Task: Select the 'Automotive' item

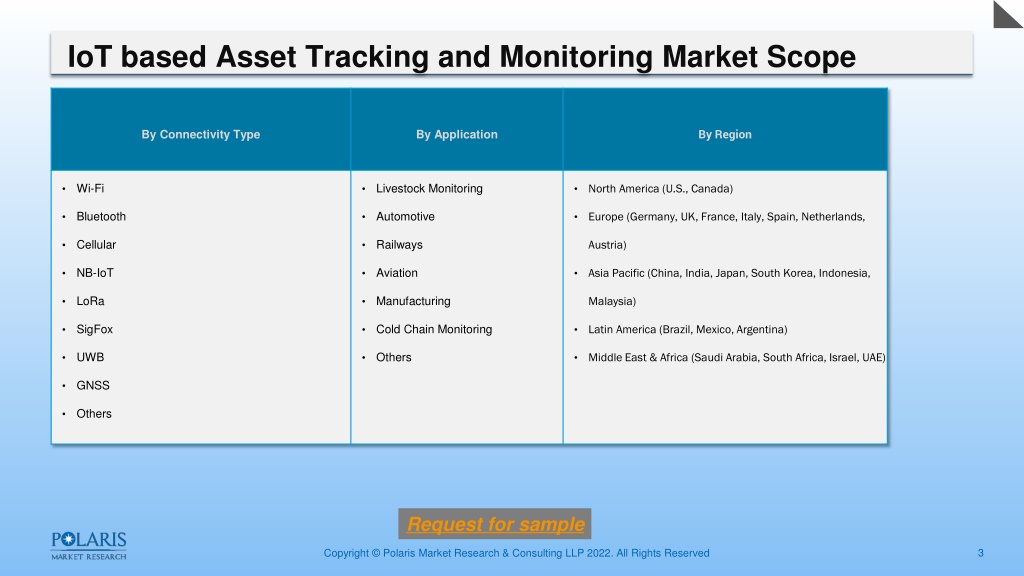Action: click(405, 216)
